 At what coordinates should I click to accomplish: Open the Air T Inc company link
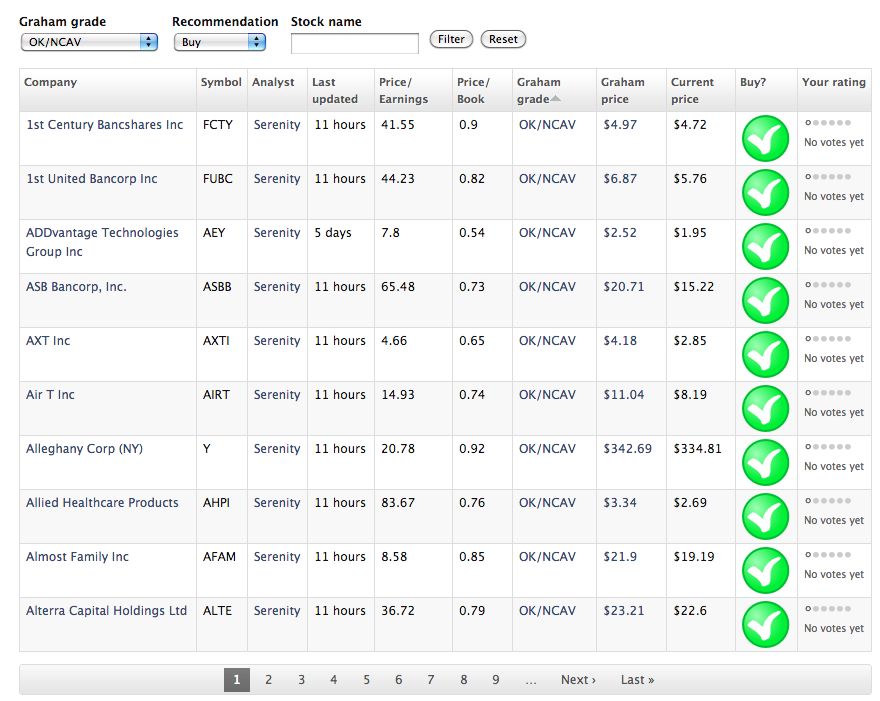click(51, 395)
